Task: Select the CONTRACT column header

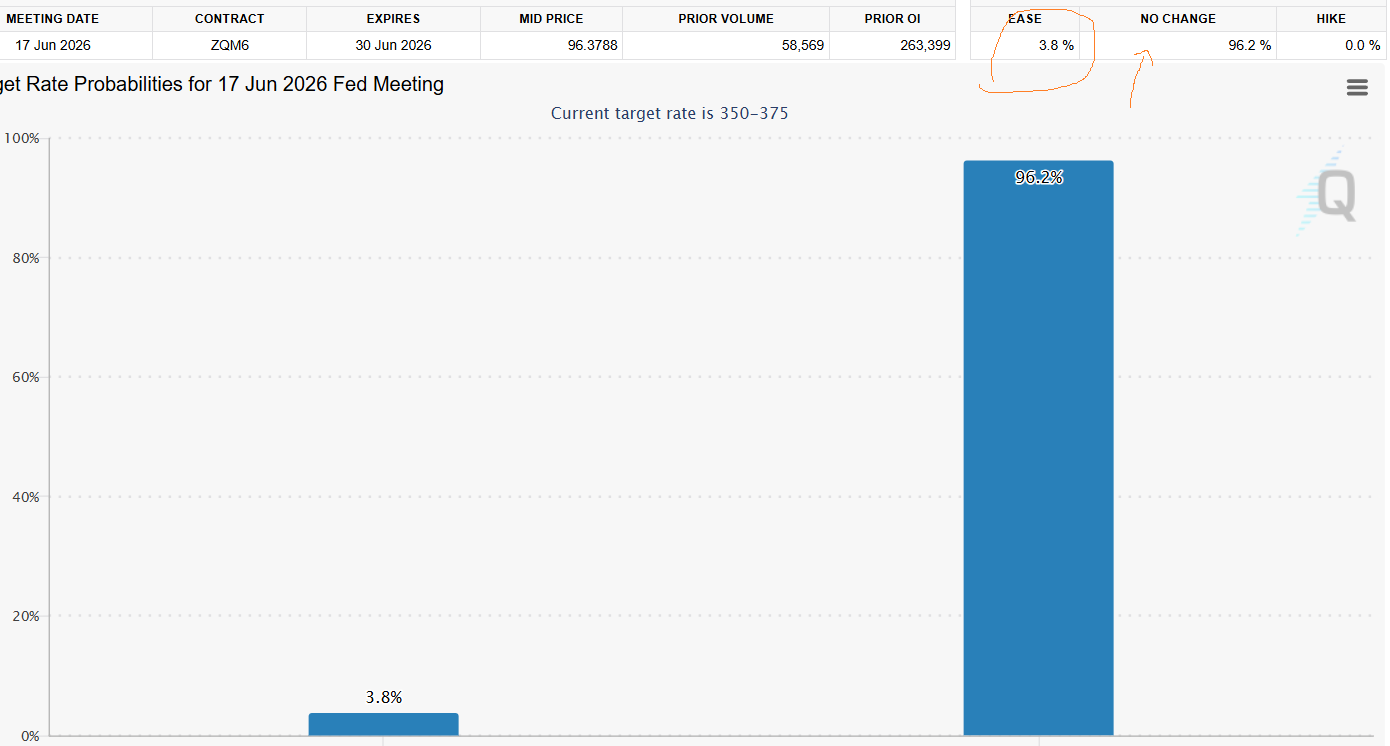Action: (229, 19)
